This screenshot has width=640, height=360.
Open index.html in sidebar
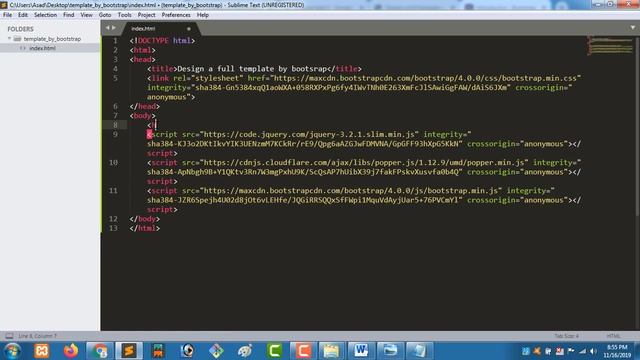coord(42,48)
